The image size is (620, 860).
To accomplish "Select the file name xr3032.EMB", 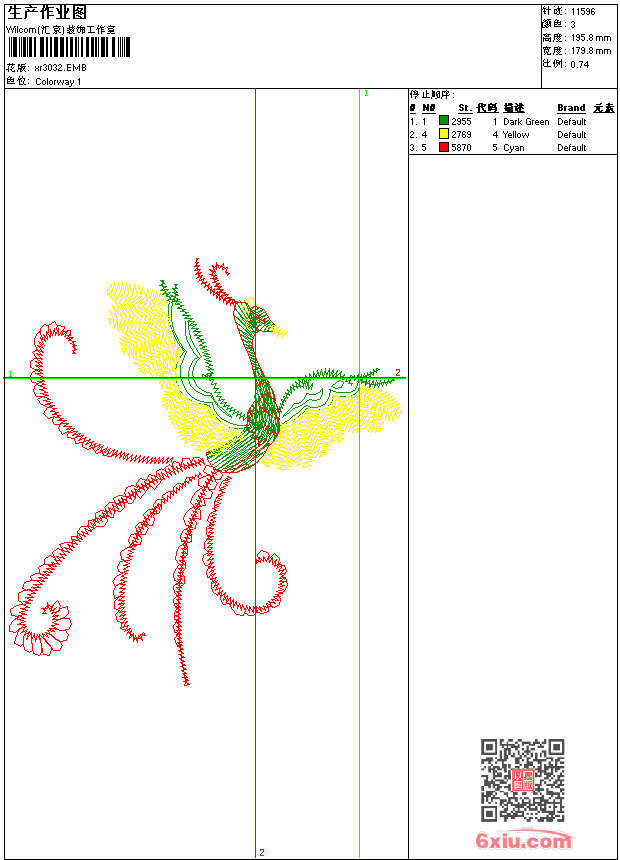I will tap(60, 68).
